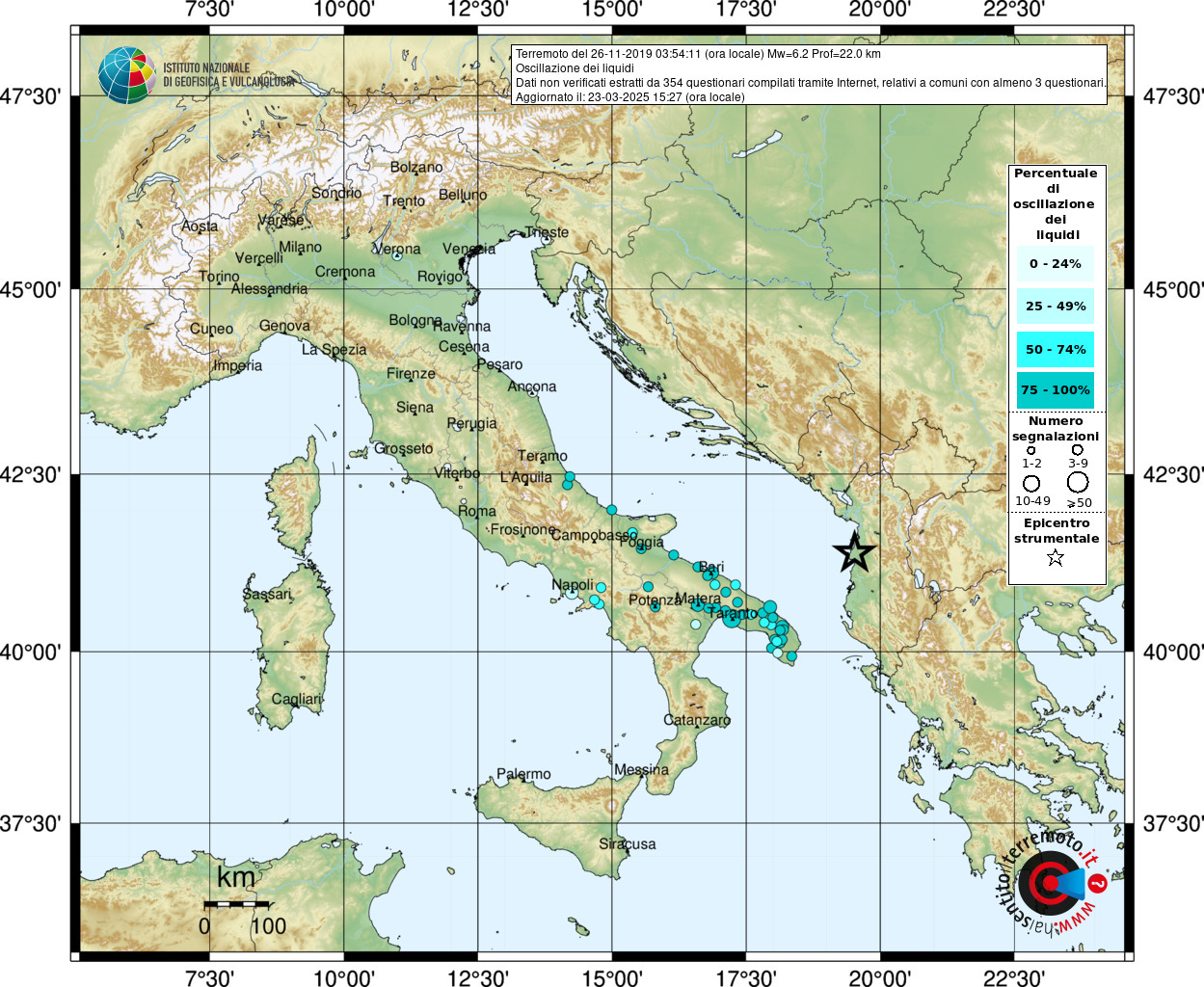Image resolution: width=1204 pixels, height=987 pixels.
Task: Click the Frosinone city label
Action: [523, 530]
